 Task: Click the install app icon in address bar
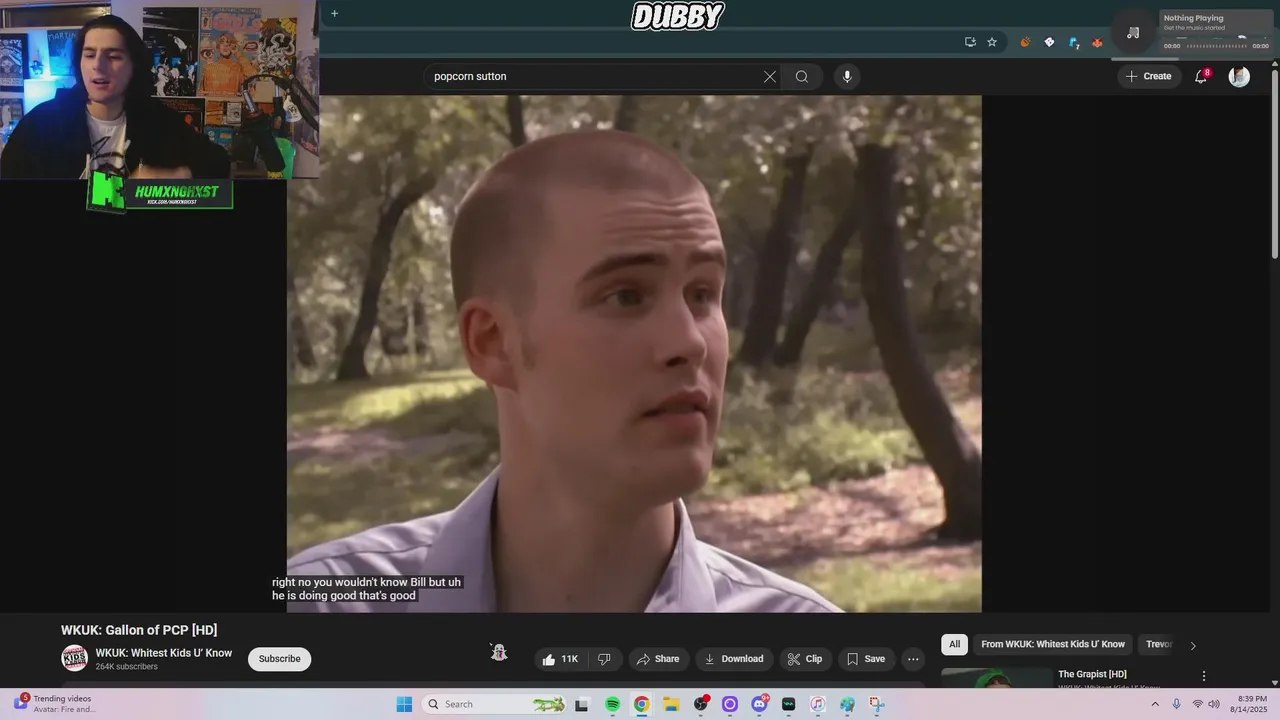970,42
